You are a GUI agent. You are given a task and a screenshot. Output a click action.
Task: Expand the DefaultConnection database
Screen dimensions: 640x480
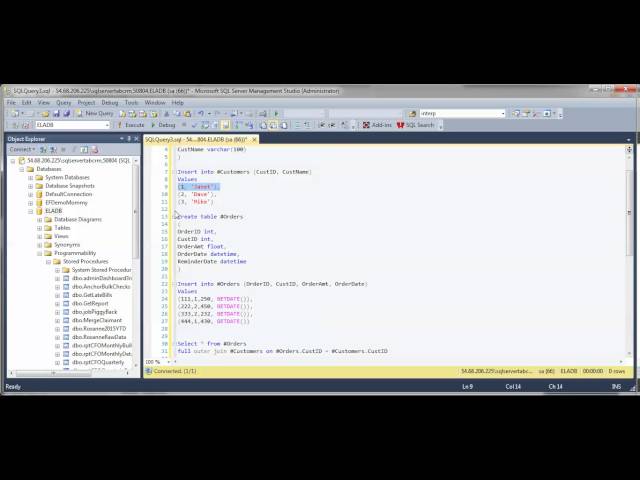pos(31,194)
